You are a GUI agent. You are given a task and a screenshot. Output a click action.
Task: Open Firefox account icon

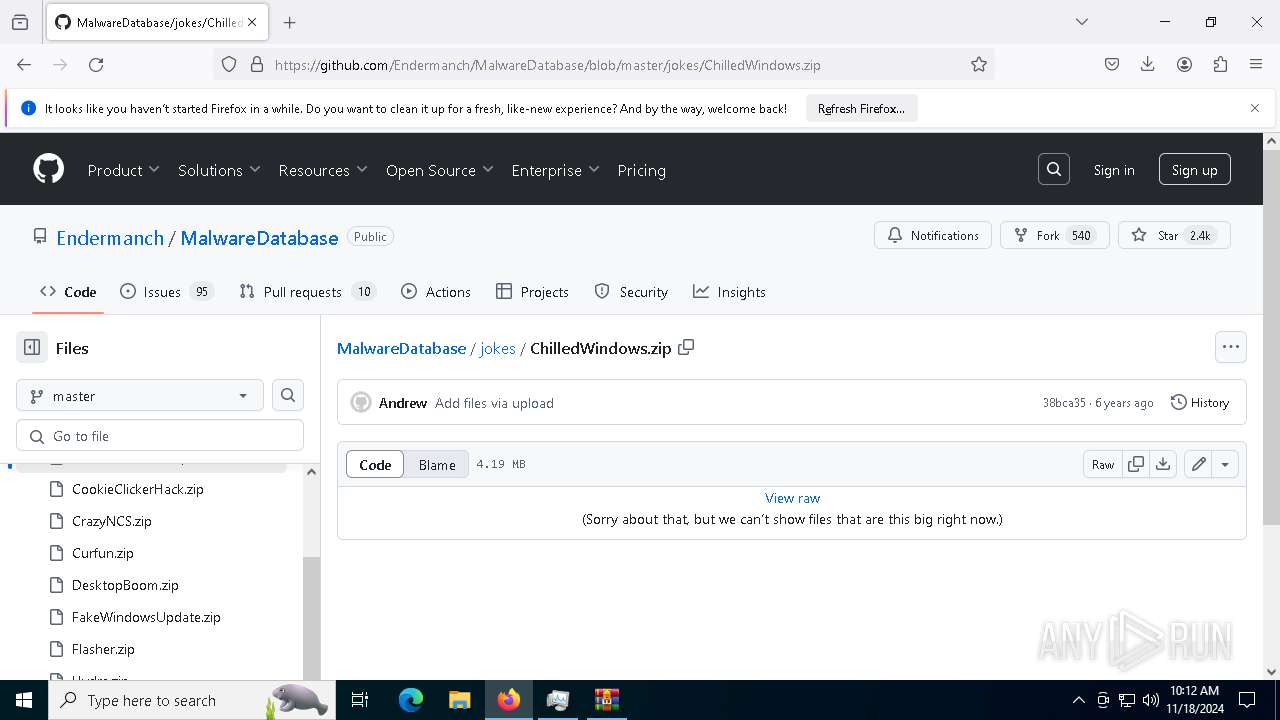pos(1184,64)
